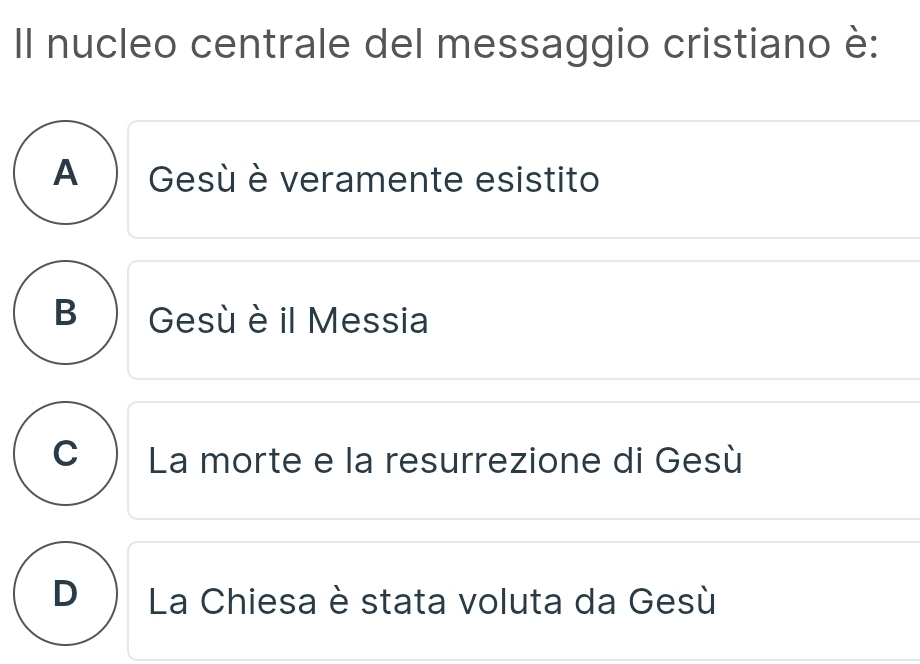Click the letter D bubble
920x664 pixels.
click(66, 596)
